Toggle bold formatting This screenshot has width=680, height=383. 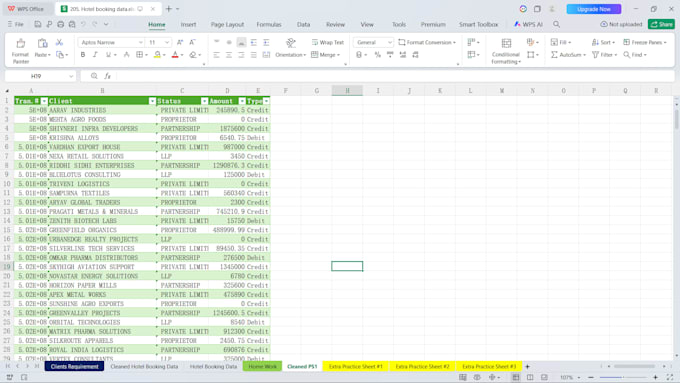coord(82,55)
